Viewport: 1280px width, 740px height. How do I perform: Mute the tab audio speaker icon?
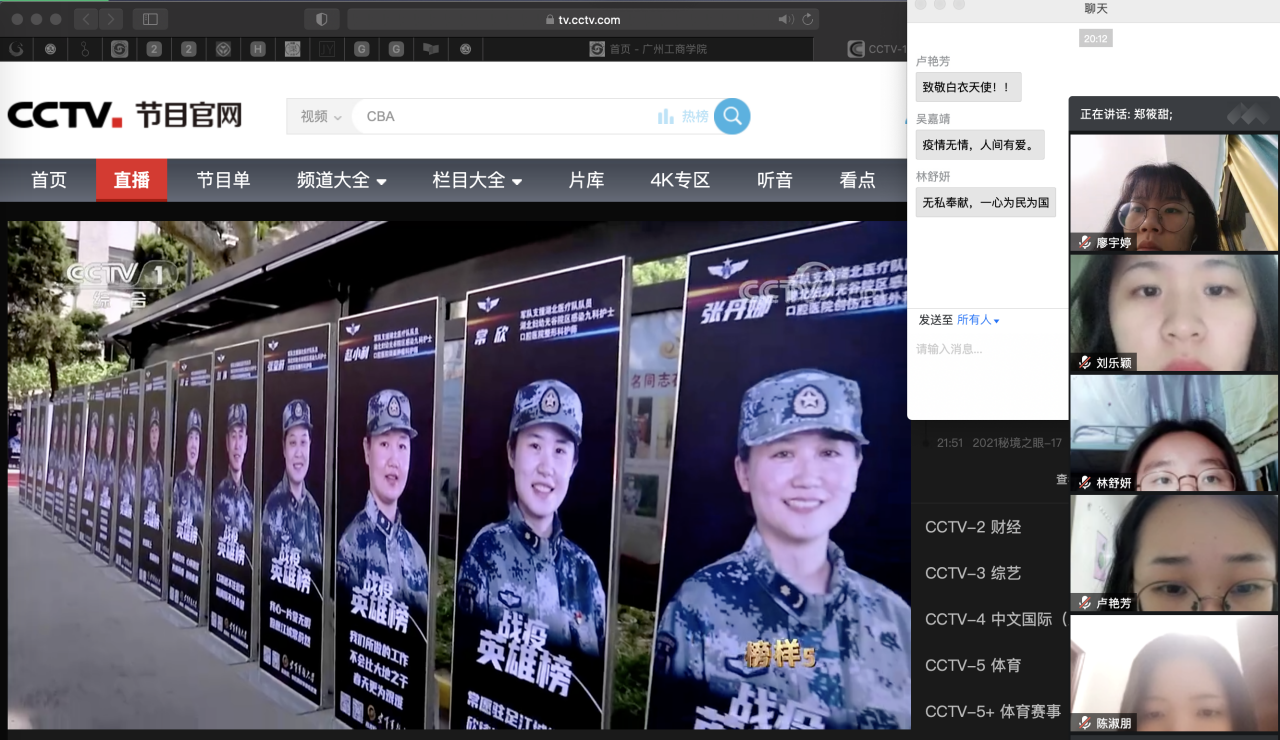785,19
